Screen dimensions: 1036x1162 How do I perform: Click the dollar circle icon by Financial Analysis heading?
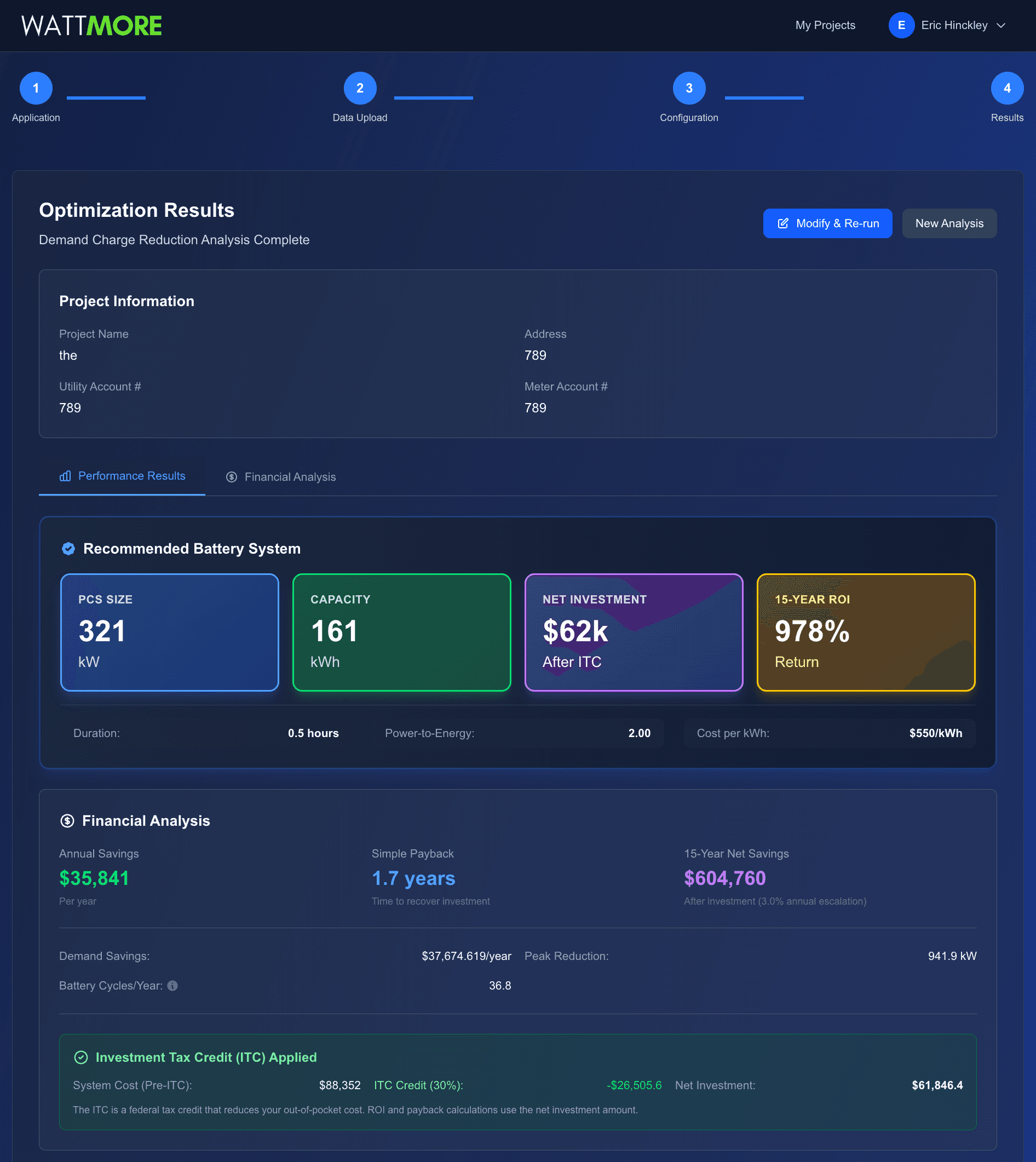(68, 820)
